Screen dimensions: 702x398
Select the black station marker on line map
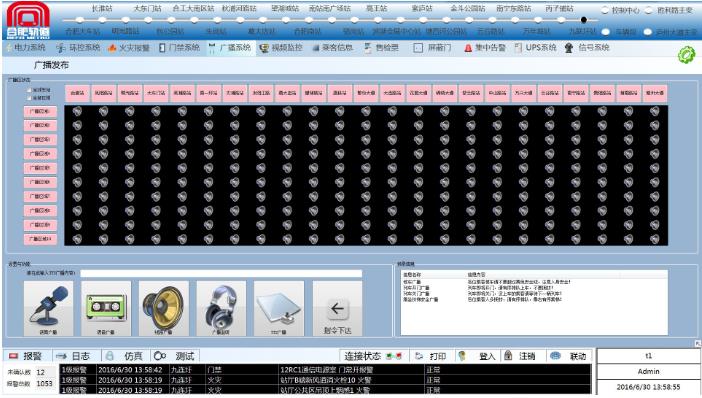coord(583,20)
